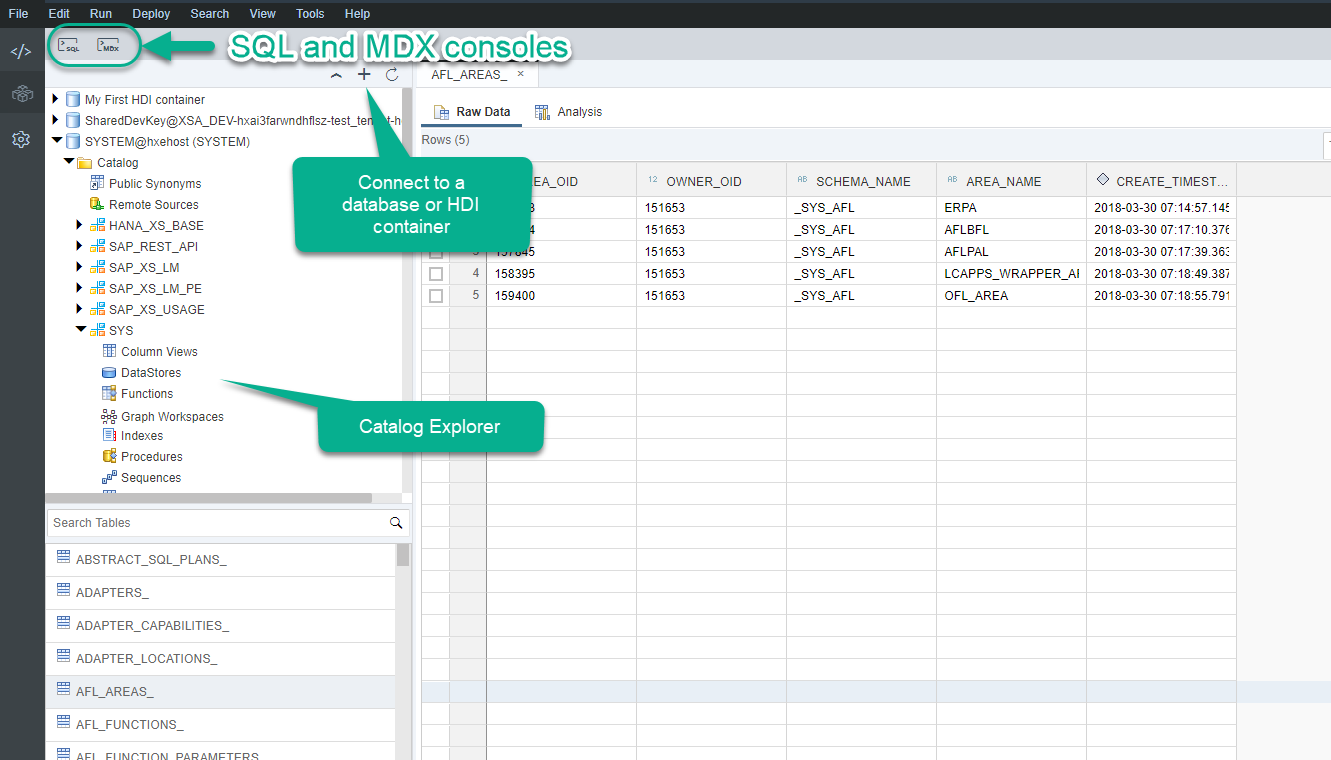
Task: Sort by AREA_NAME column header
Action: (1011, 181)
